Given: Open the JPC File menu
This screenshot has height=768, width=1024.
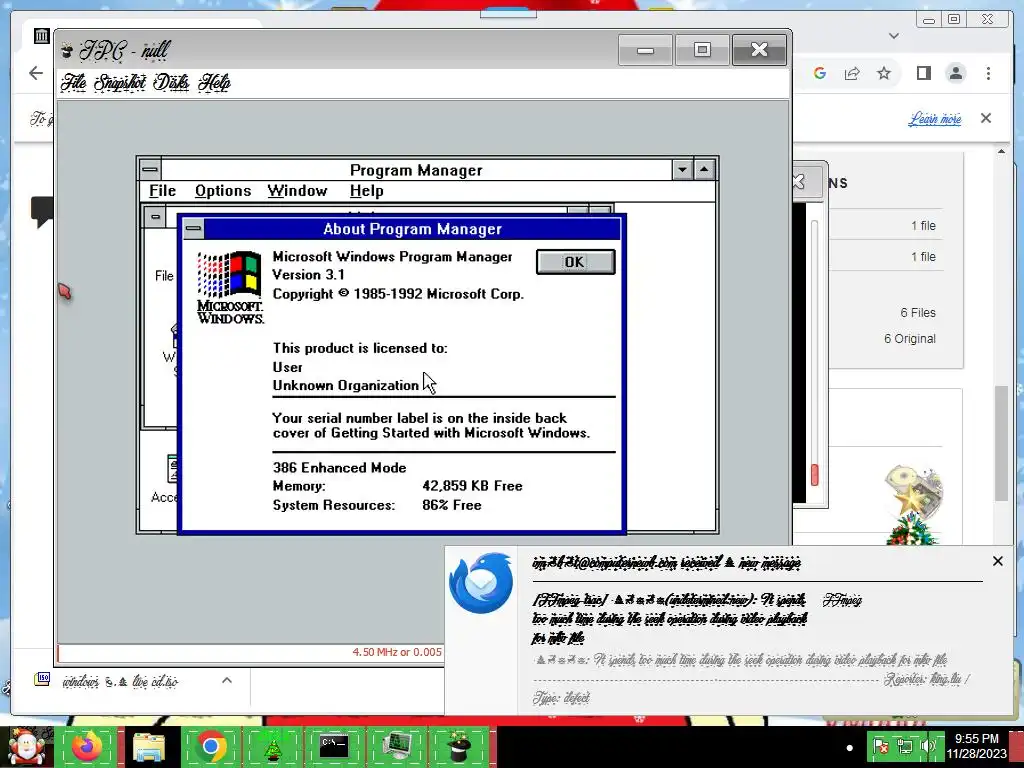Looking at the screenshot, I should [x=73, y=82].
